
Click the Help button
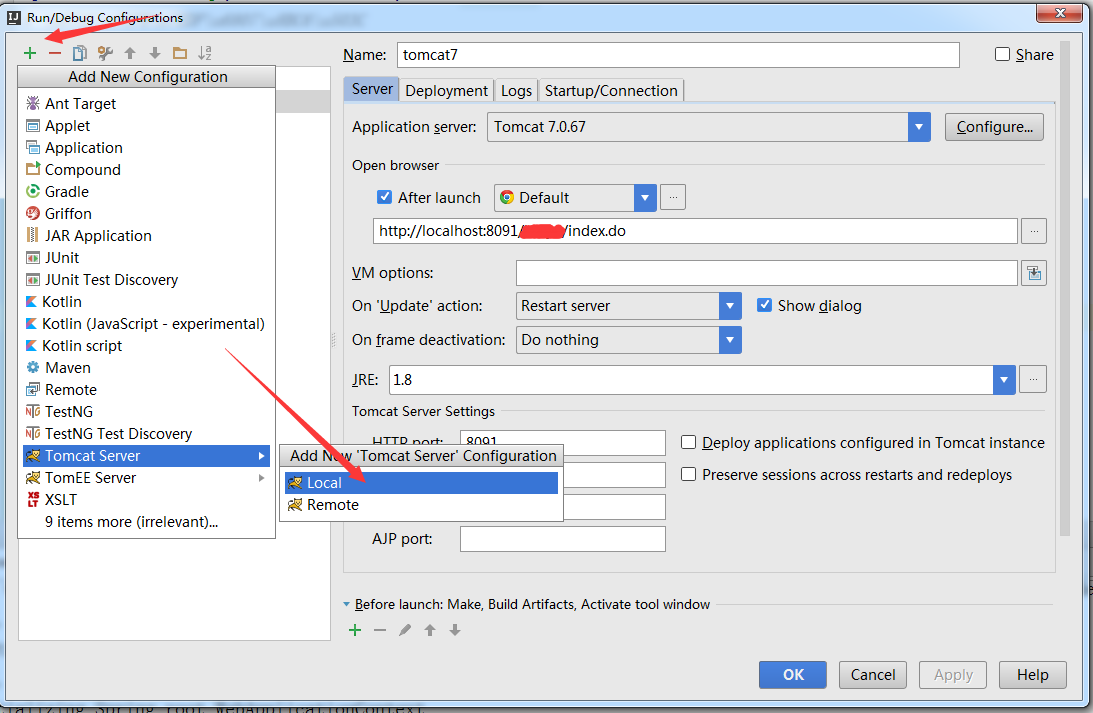(1032, 675)
